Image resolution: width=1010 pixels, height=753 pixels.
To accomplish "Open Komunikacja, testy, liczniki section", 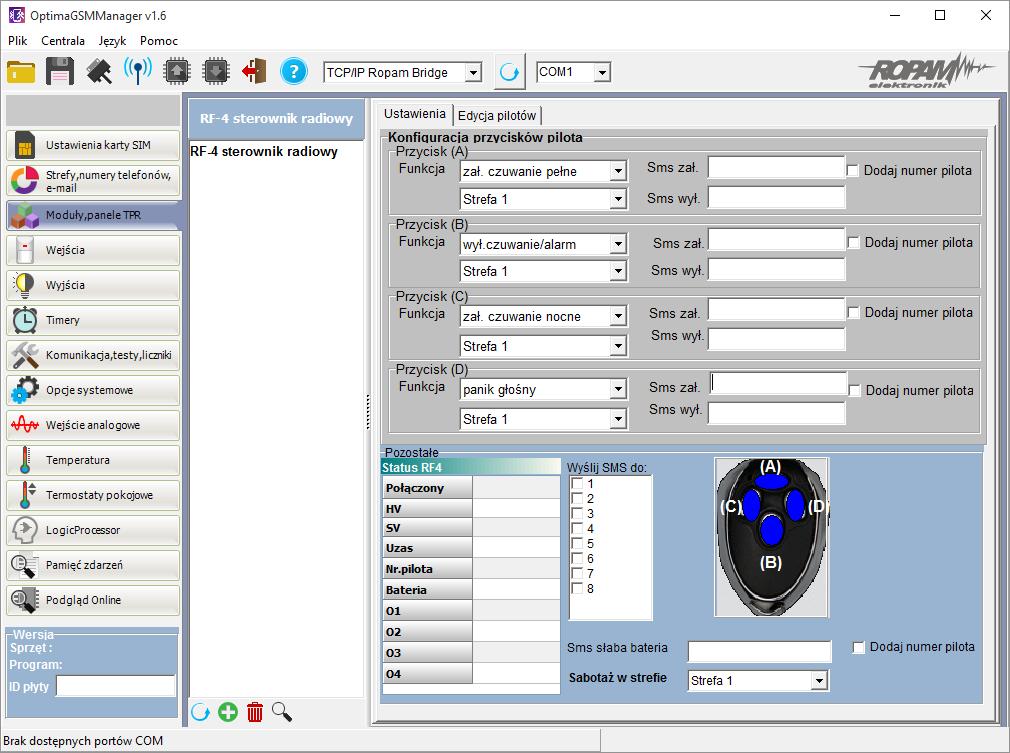I will [93, 355].
